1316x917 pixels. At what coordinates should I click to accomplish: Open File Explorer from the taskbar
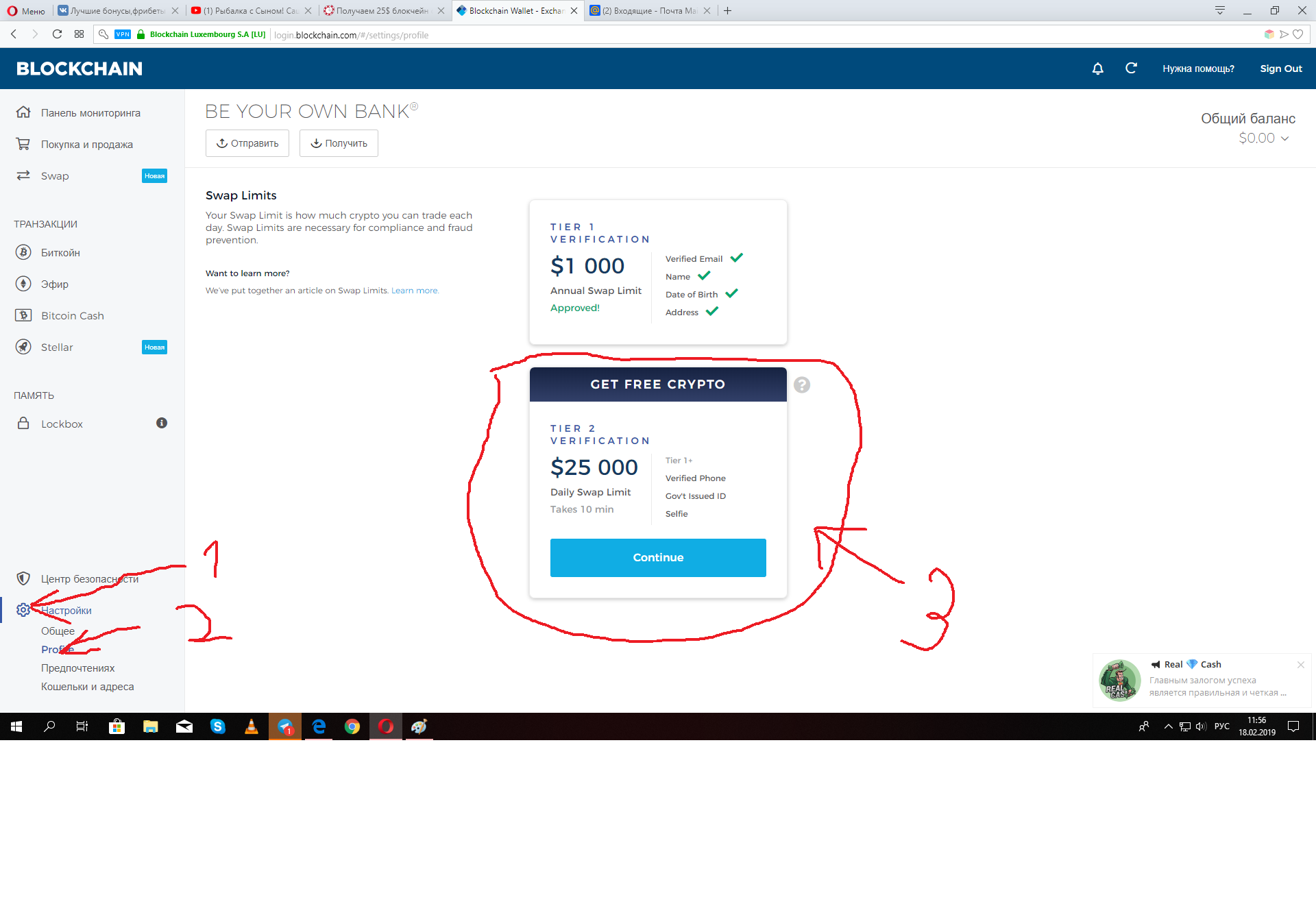pyautogui.click(x=150, y=726)
